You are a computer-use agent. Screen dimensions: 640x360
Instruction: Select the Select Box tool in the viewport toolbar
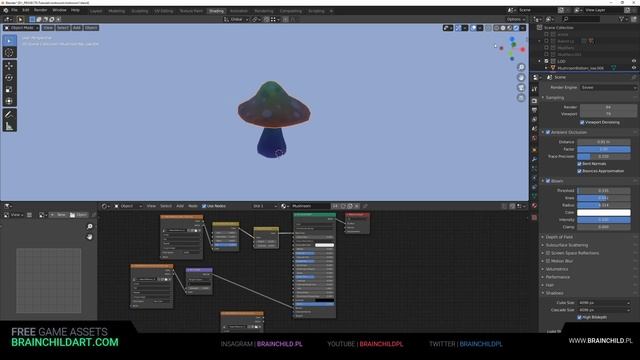(x=9, y=41)
